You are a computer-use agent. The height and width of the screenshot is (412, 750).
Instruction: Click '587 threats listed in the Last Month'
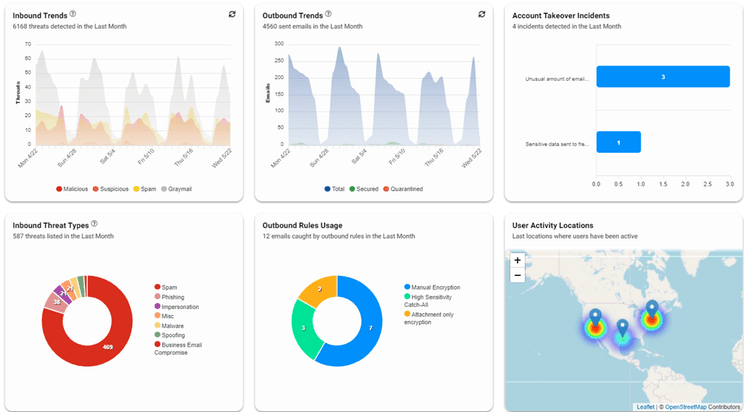tap(63, 236)
